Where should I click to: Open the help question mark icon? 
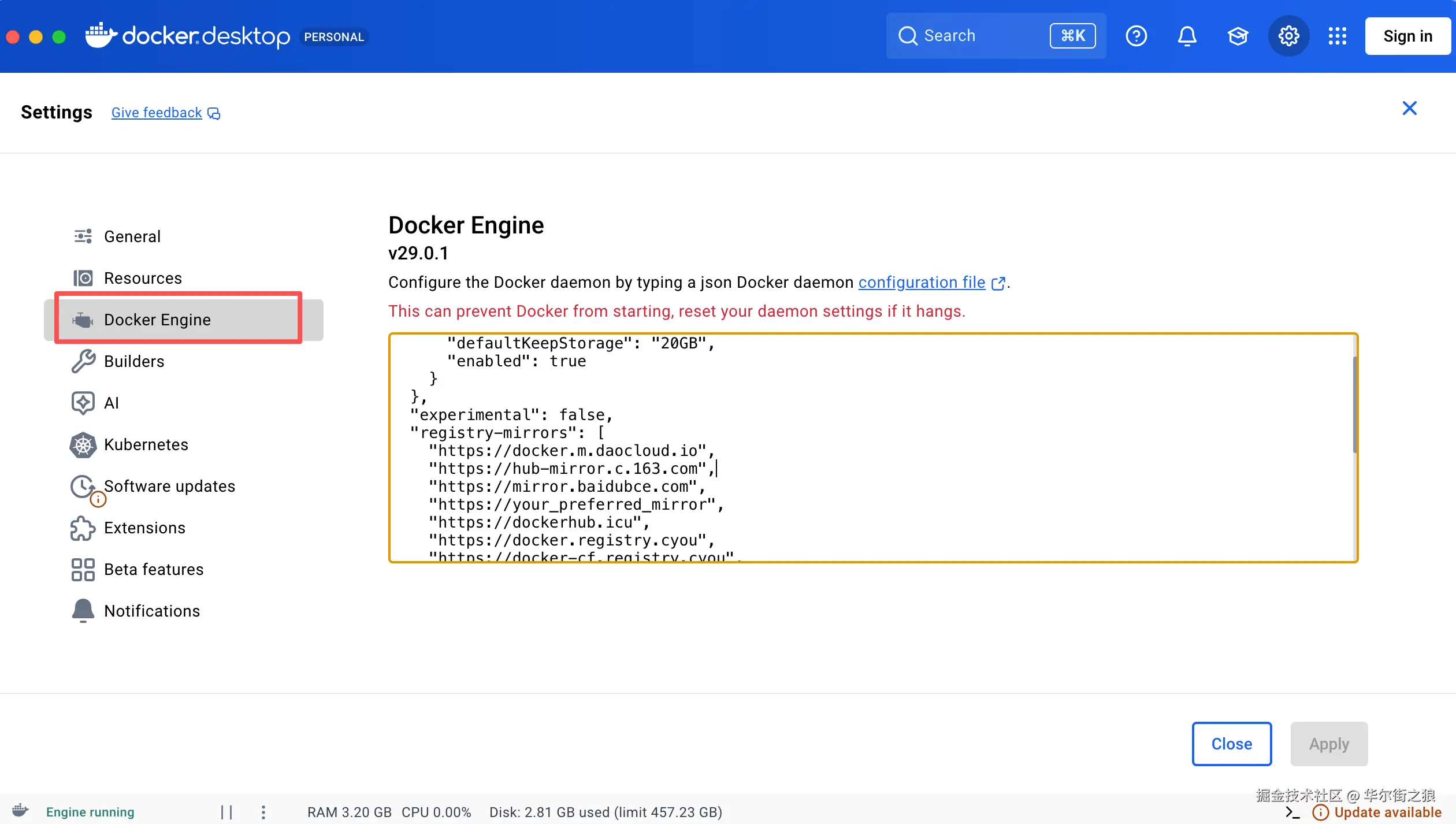(1136, 36)
